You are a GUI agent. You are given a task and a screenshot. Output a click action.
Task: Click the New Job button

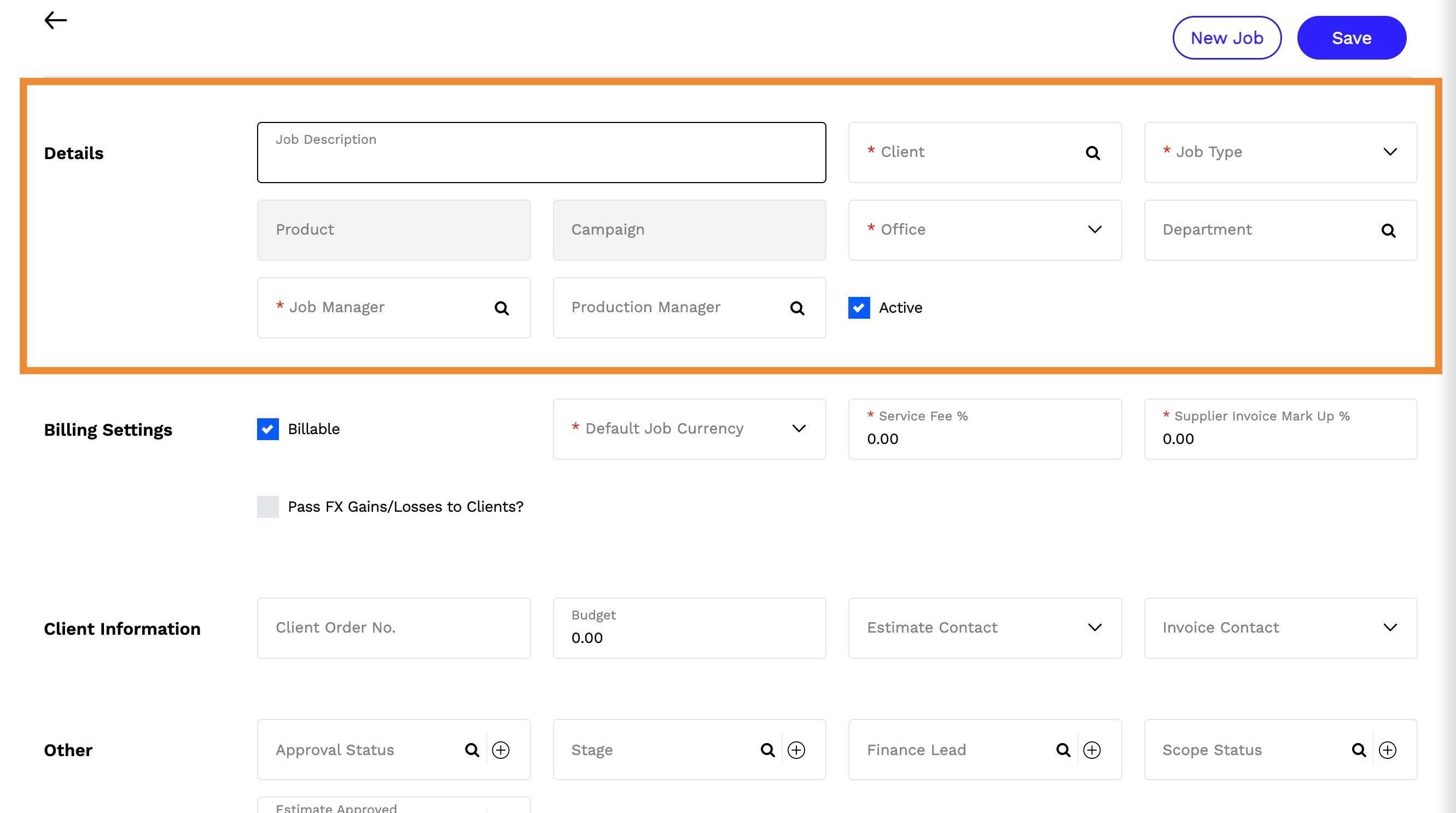click(1226, 38)
